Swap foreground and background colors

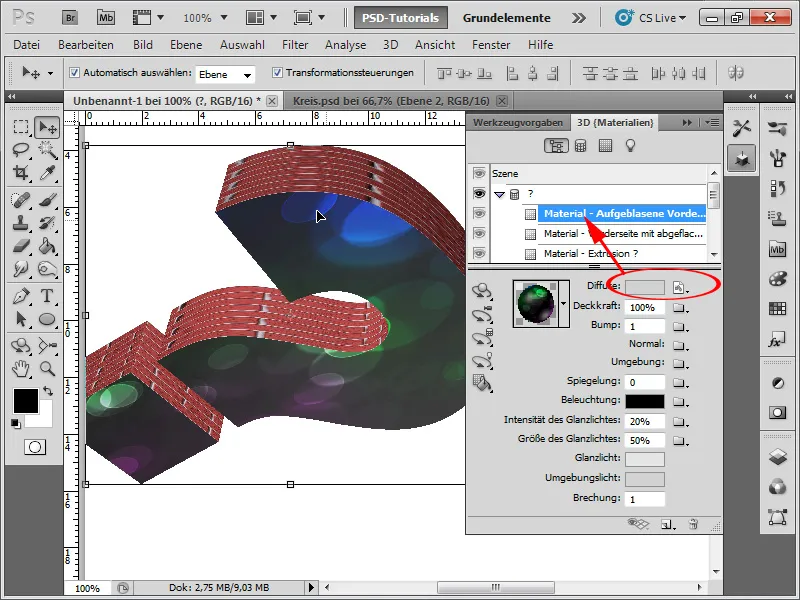tap(48, 391)
